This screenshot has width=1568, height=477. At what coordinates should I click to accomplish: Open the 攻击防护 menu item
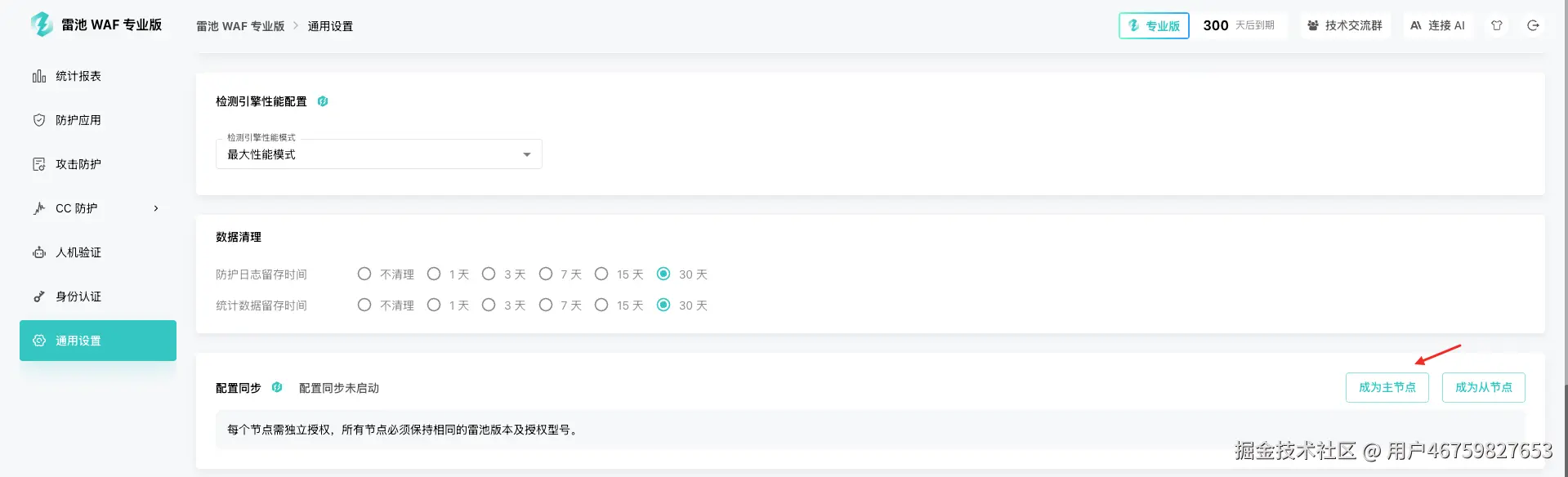78,164
